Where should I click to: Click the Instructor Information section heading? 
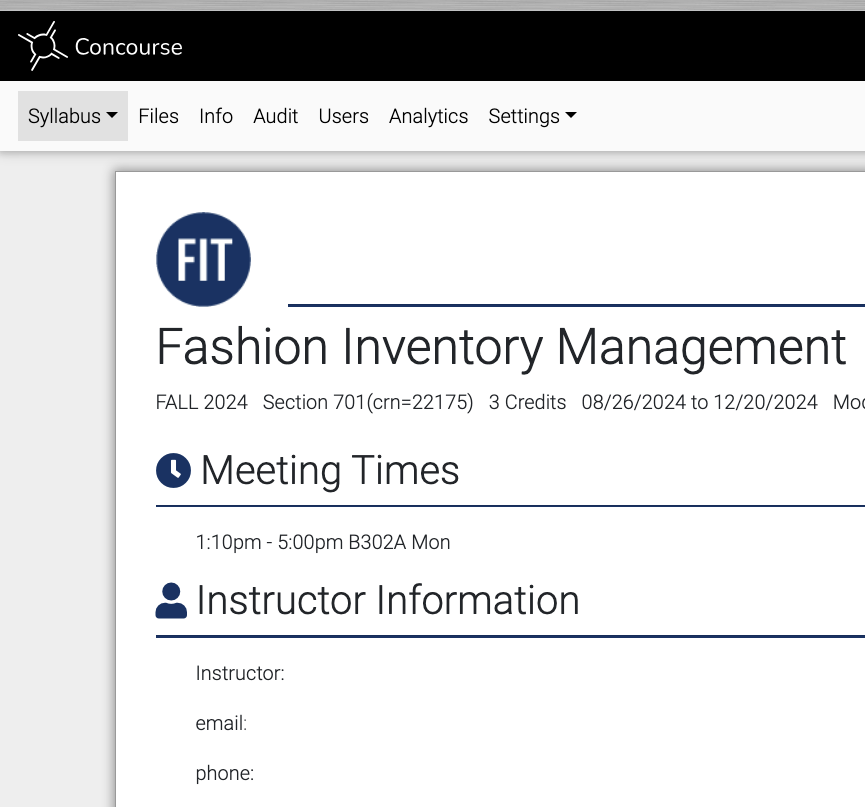click(388, 600)
